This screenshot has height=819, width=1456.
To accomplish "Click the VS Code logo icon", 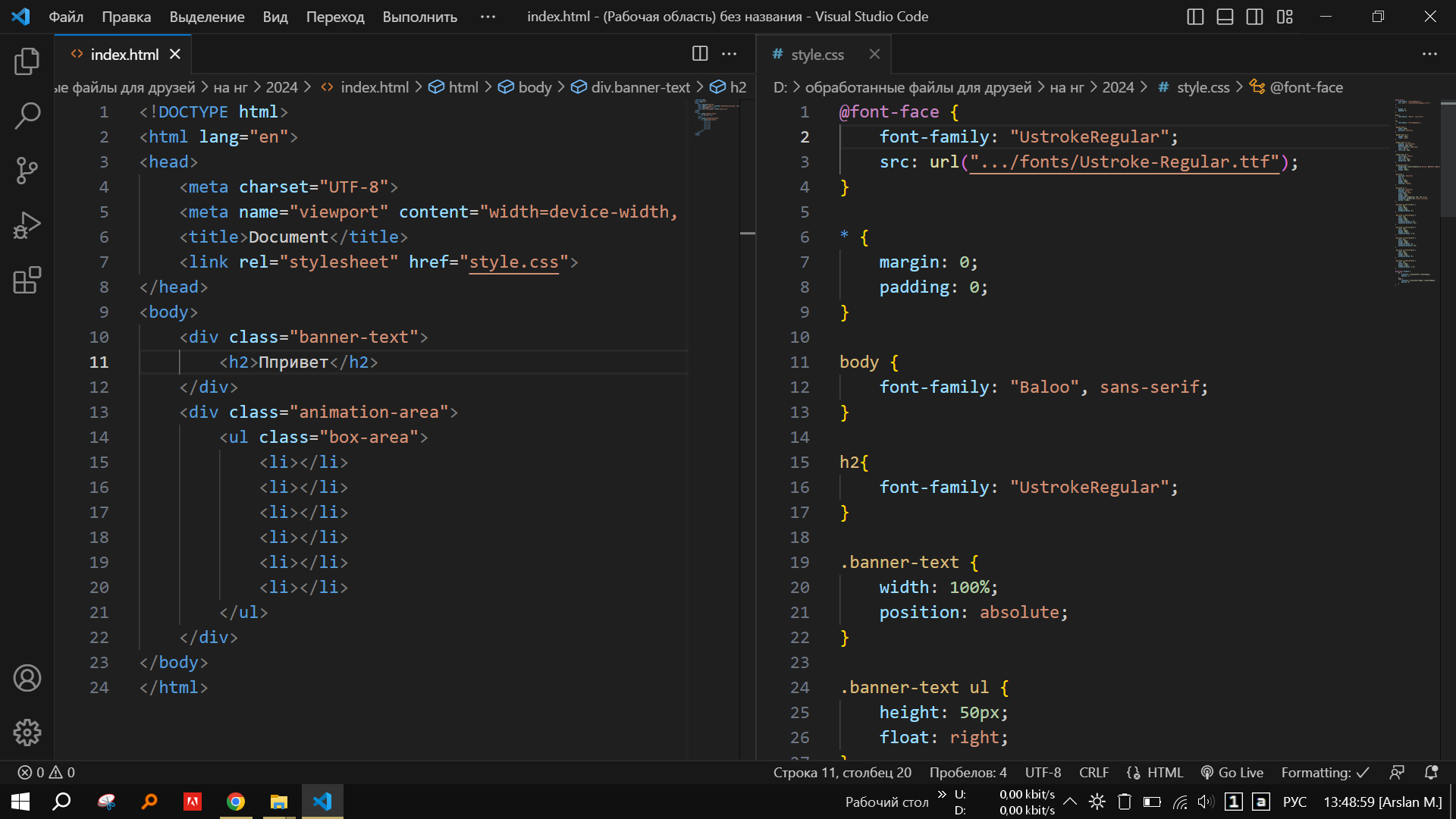I will point(21,16).
